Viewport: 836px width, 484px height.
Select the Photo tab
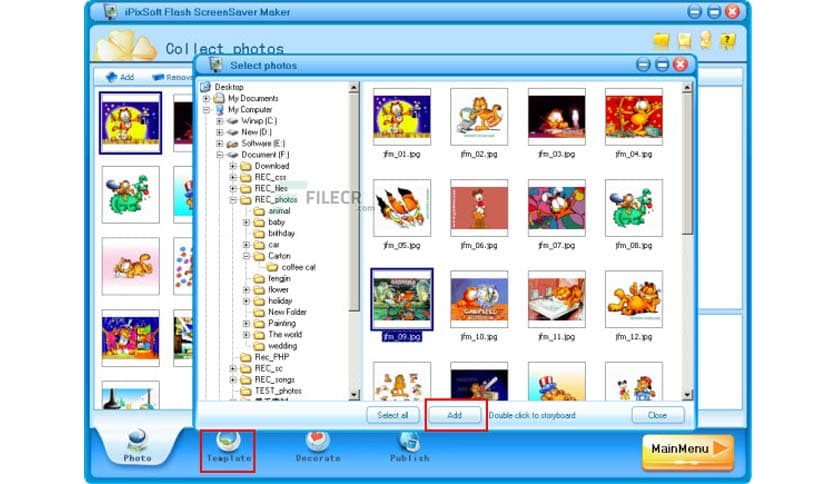point(138,446)
